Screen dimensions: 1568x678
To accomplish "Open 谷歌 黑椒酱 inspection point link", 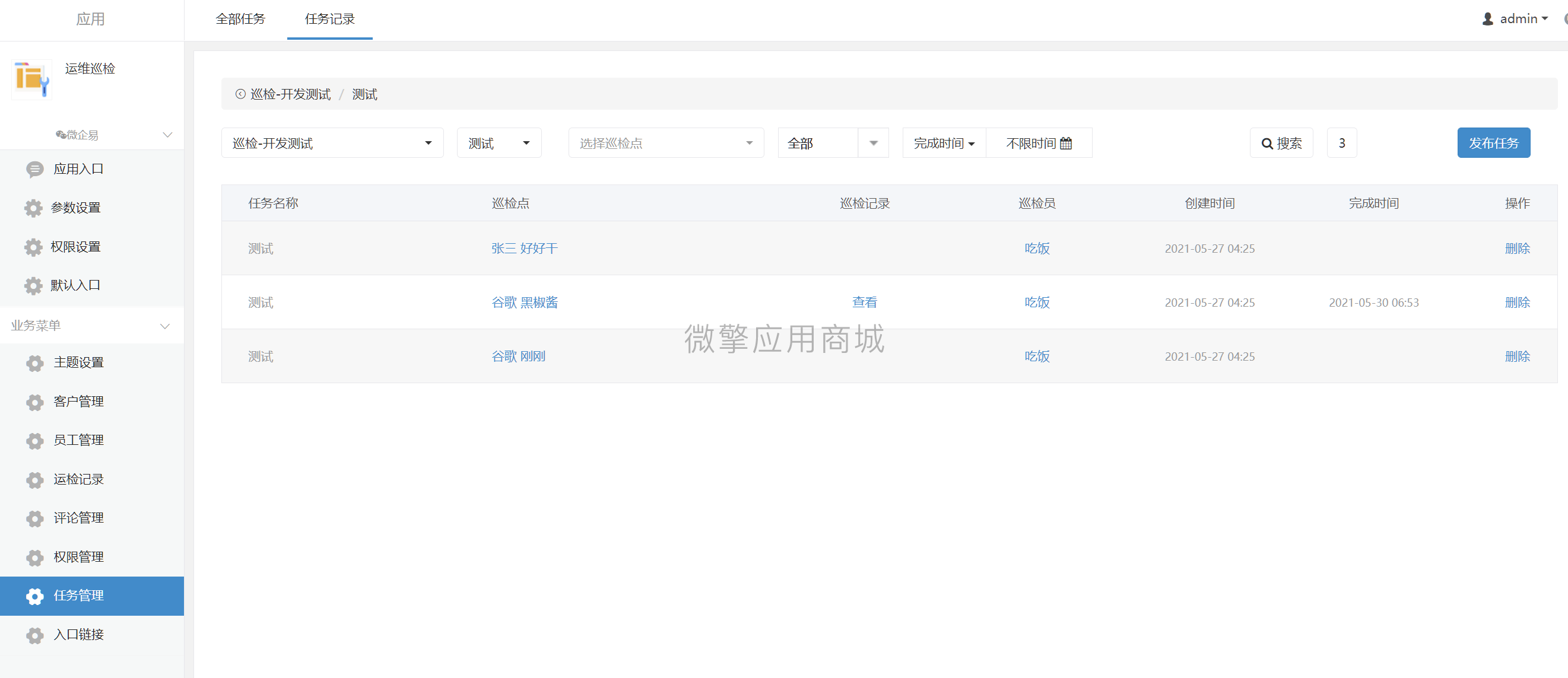I will pos(525,303).
